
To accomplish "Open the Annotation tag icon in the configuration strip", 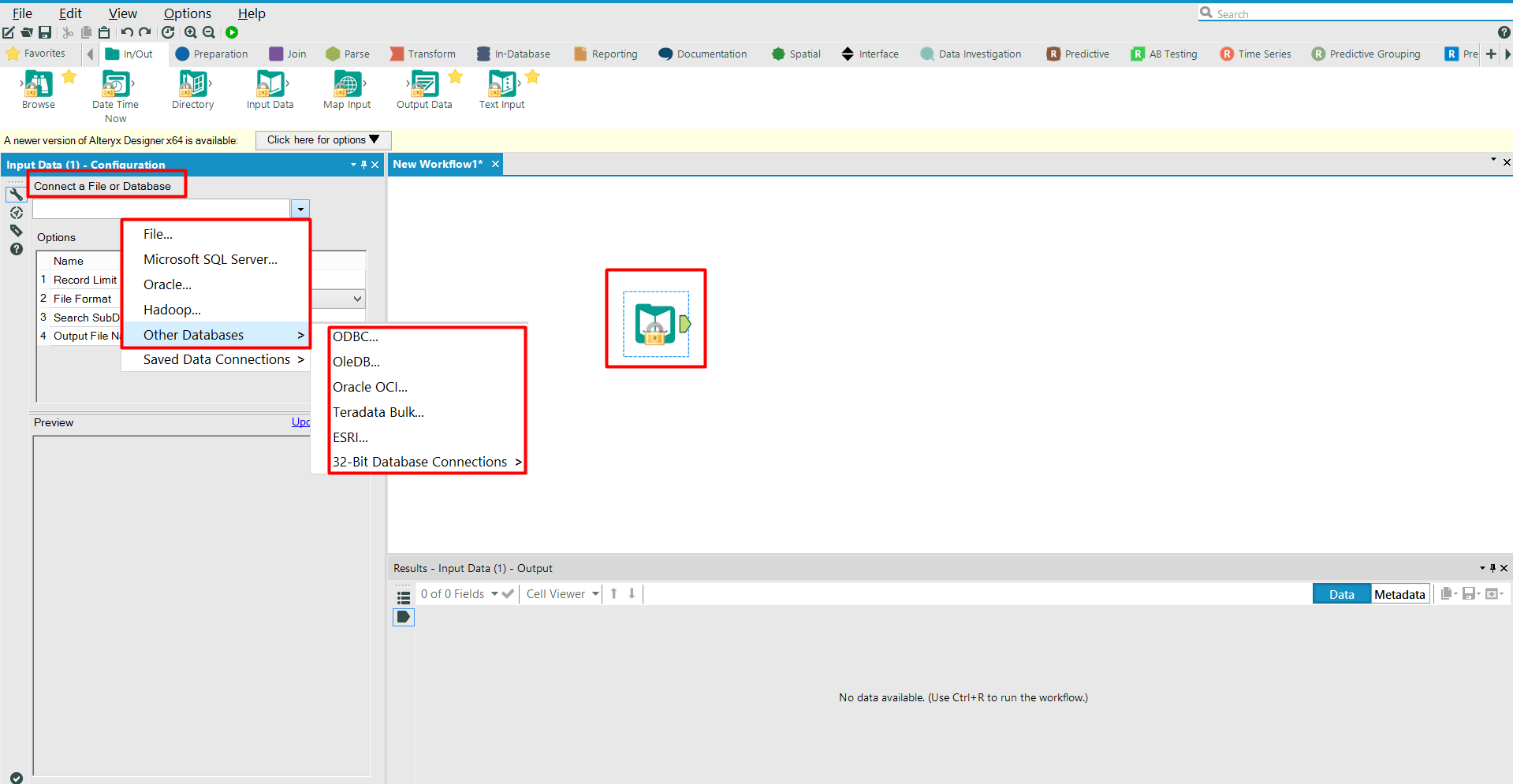I will pyautogui.click(x=16, y=231).
